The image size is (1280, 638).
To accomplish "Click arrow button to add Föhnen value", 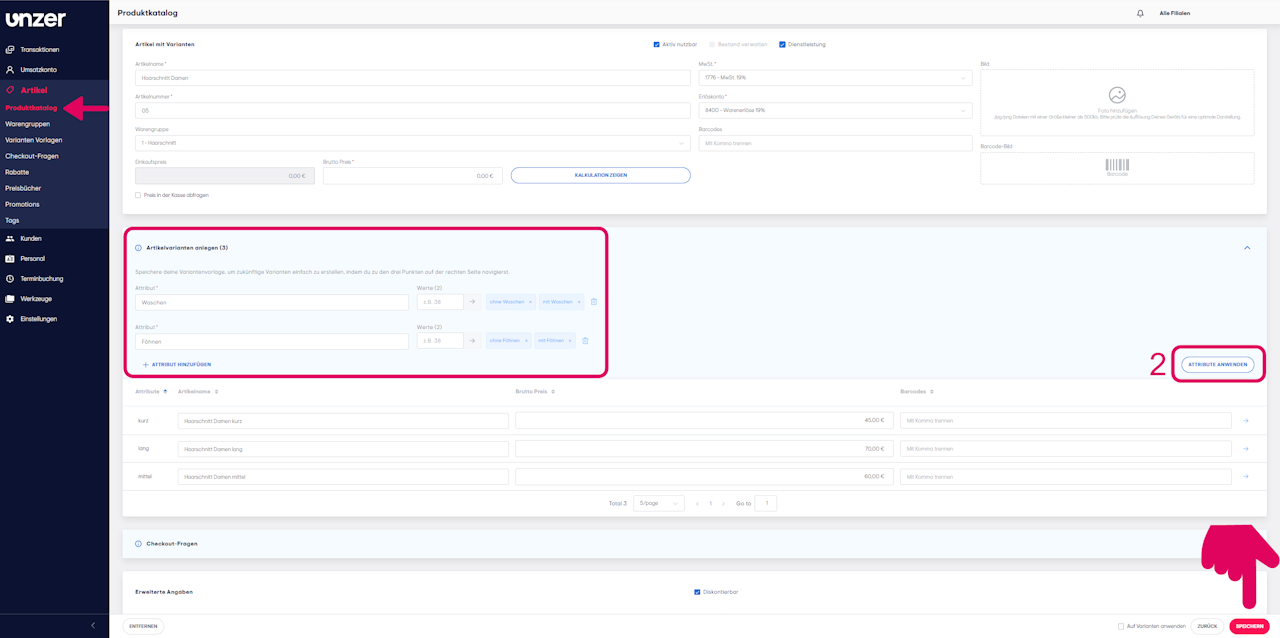I will point(473,341).
